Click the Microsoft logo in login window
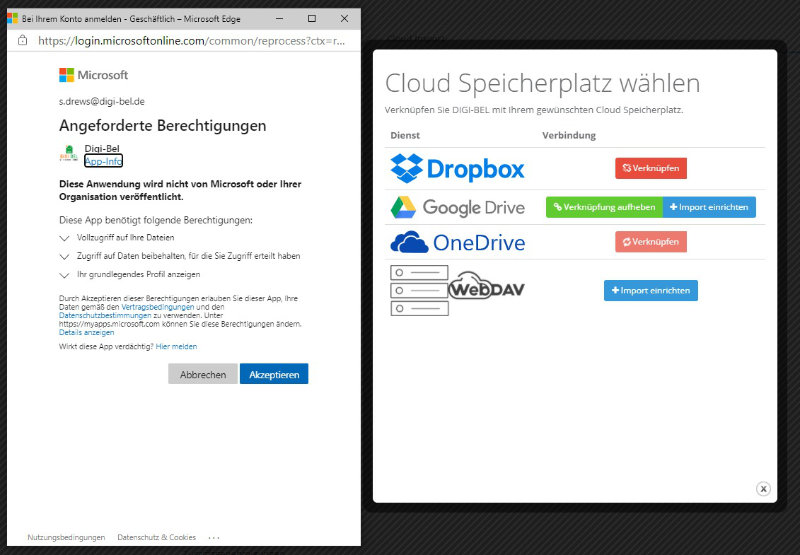 tap(93, 75)
